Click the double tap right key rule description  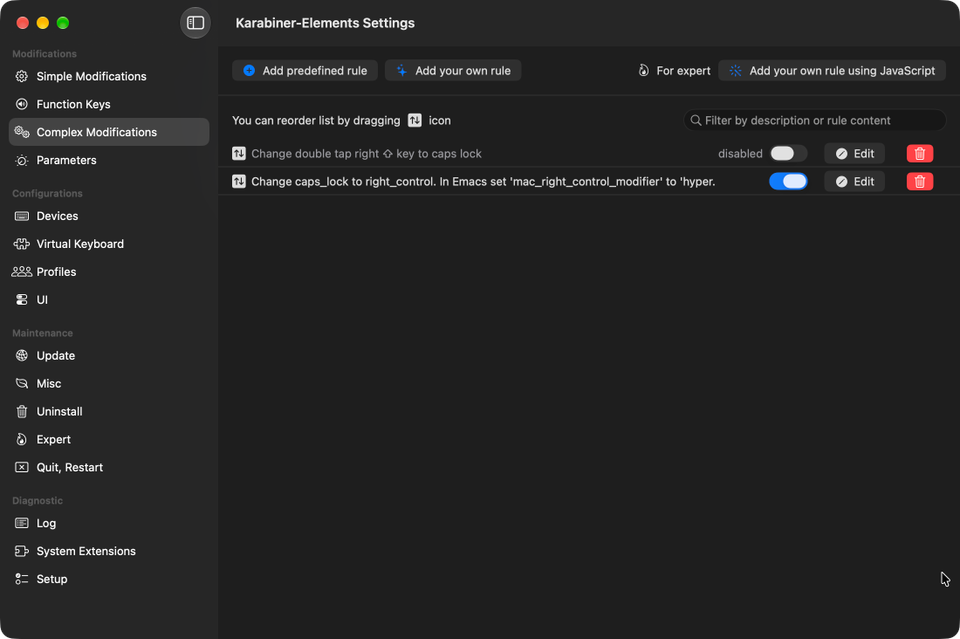[x=366, y=154]
